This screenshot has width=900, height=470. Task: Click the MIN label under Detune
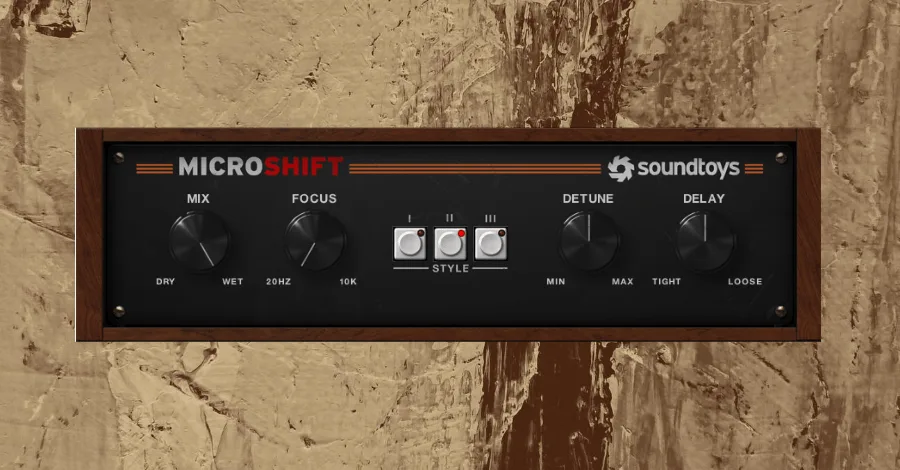click(556, 281)
